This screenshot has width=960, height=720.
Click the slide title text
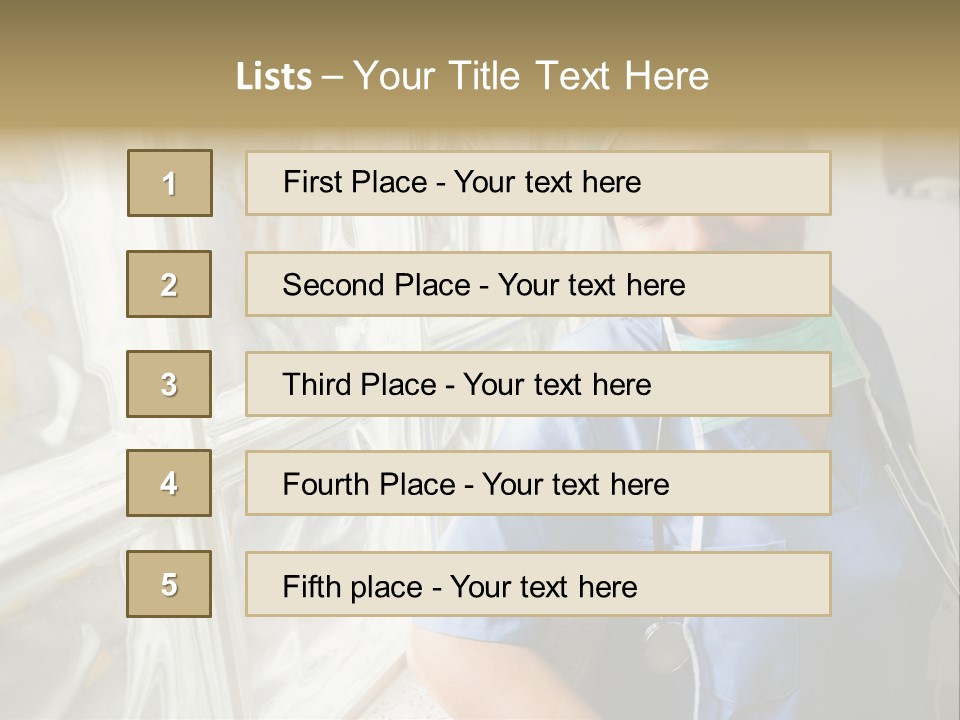pyautogui.click(x=472, y=76)
